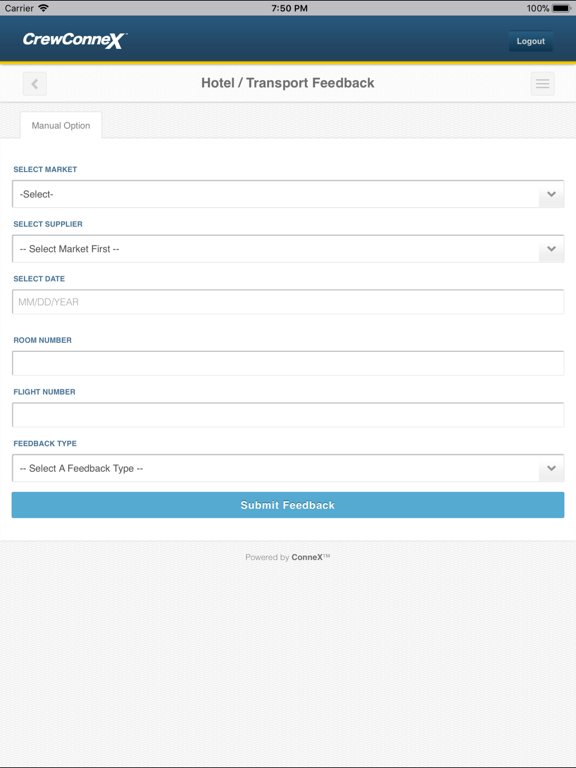Click the ROOM NUMBER label
Image resolution: width=576 pixels, height=768 pixels.
pyautogui.click(x=43, y=340)
